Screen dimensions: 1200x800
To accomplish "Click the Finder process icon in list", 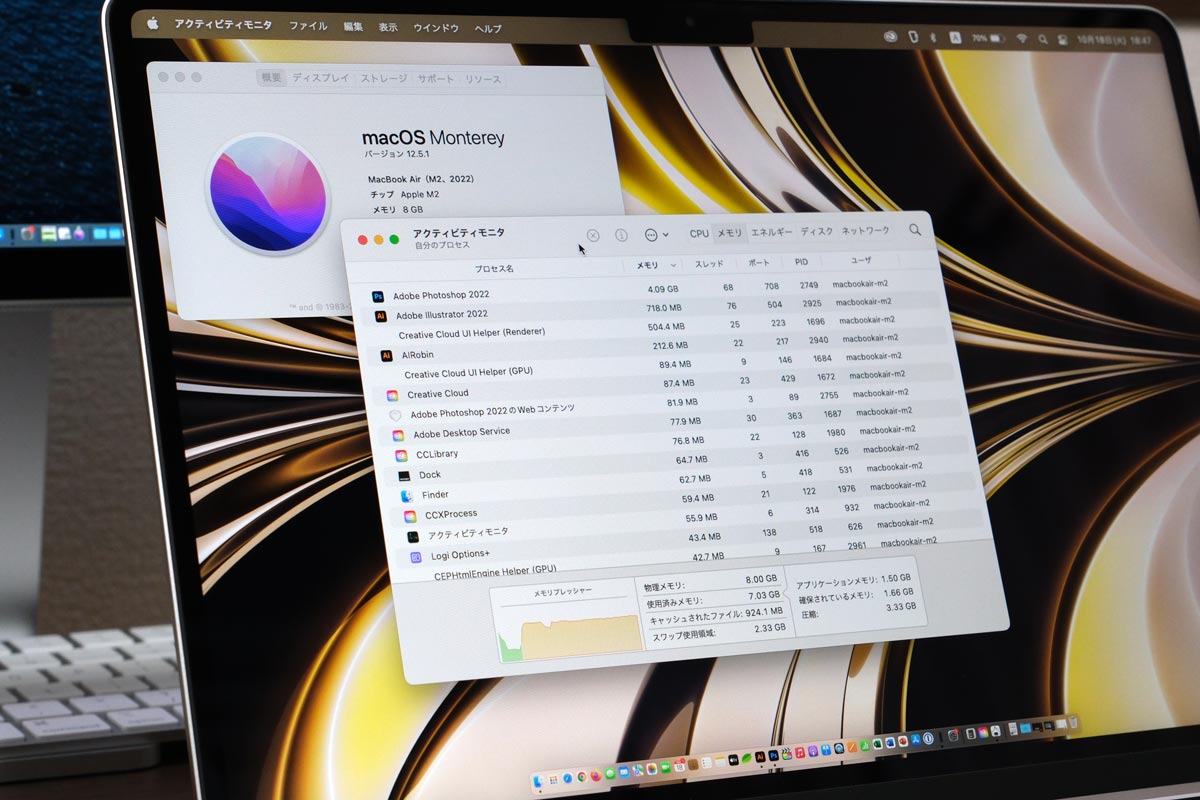I will click(x=407, y=496).
